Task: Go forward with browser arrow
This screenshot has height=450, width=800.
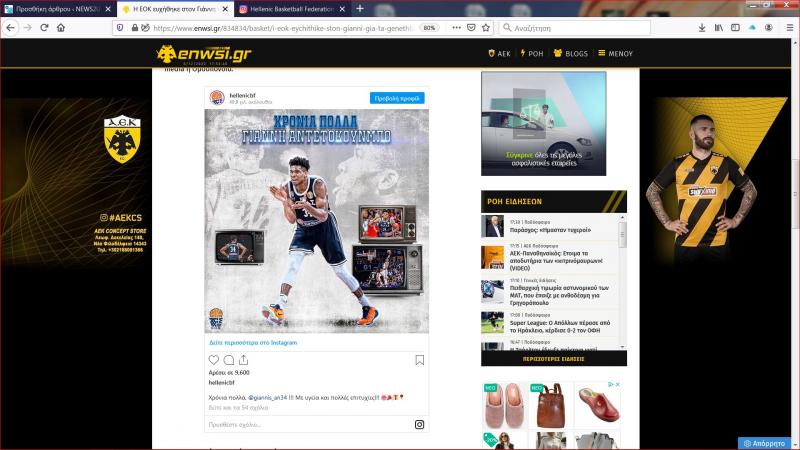Action: tap(28, 28)
